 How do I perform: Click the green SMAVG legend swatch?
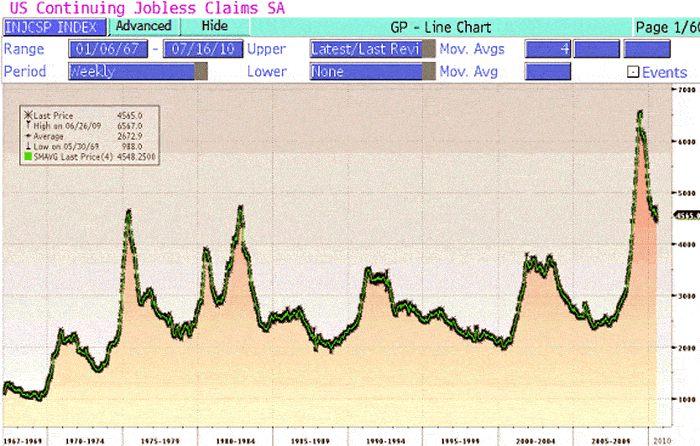[27, 157]
